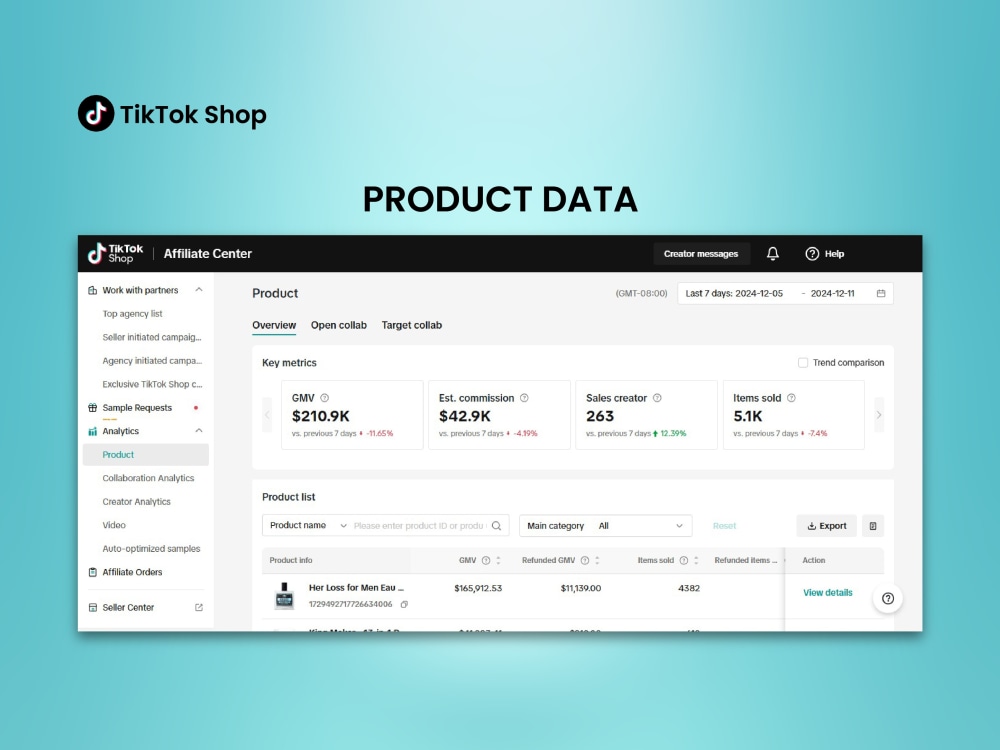Show next key metrics with right arrow

878,415
